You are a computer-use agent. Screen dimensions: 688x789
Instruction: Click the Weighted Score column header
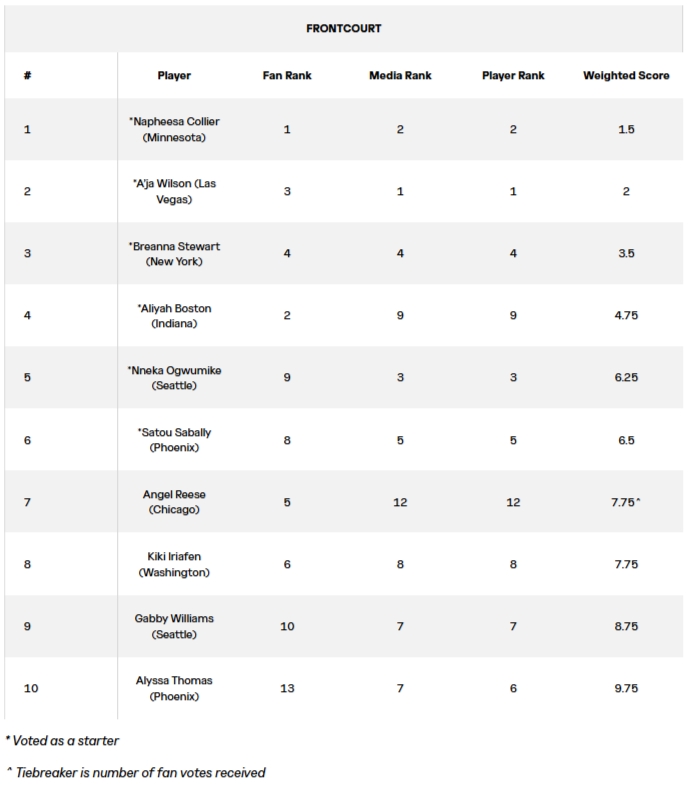(626, 75)
